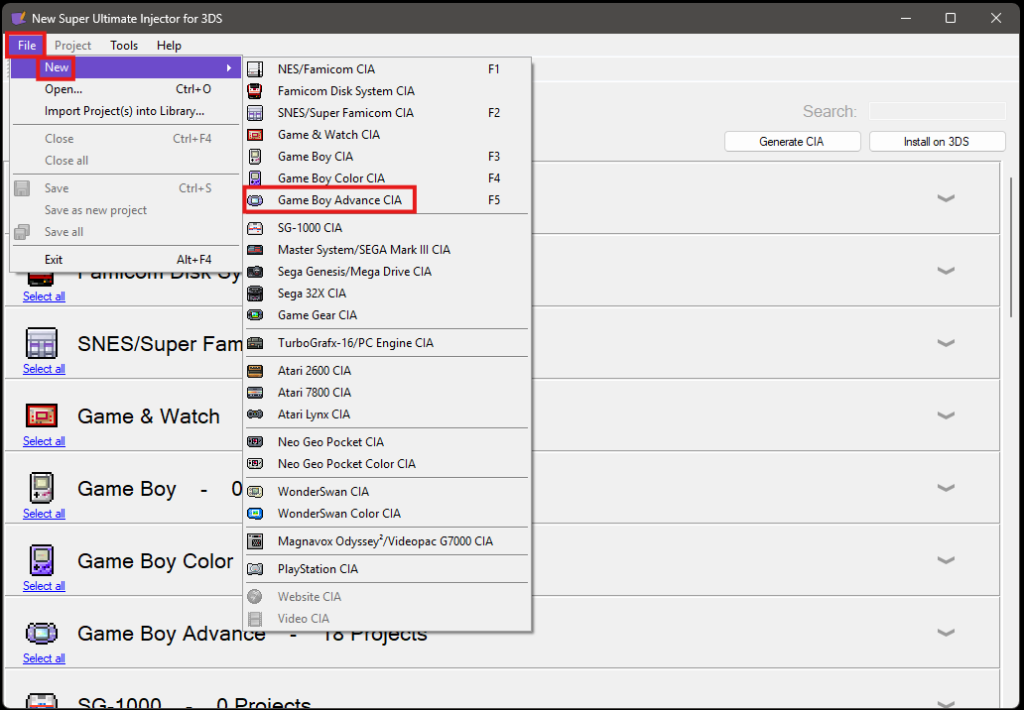Choose Import Project(s) into Library...

125,111
